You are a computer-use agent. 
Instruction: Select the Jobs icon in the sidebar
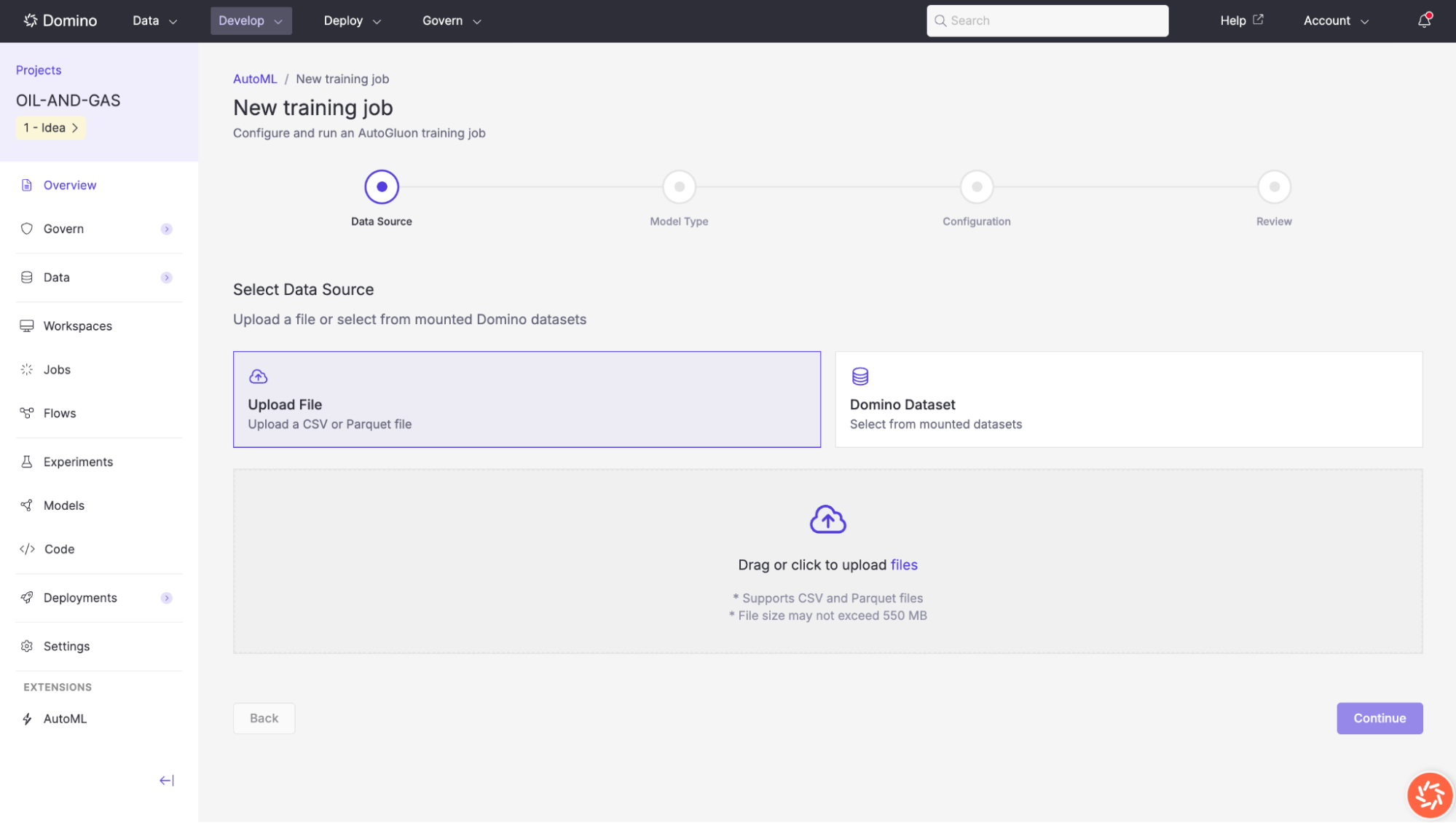[27, 369]
